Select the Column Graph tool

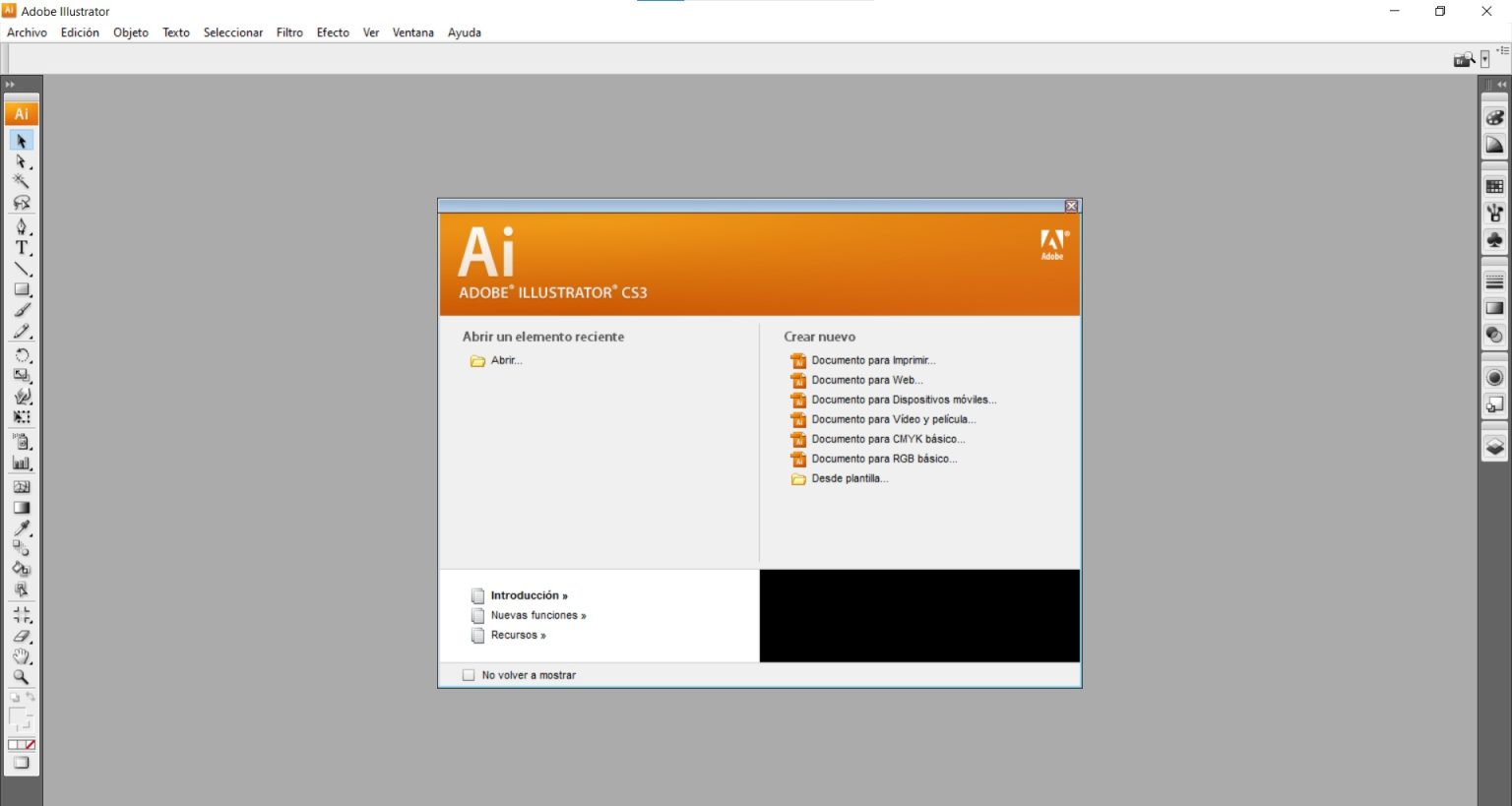(x=21, y=464)
